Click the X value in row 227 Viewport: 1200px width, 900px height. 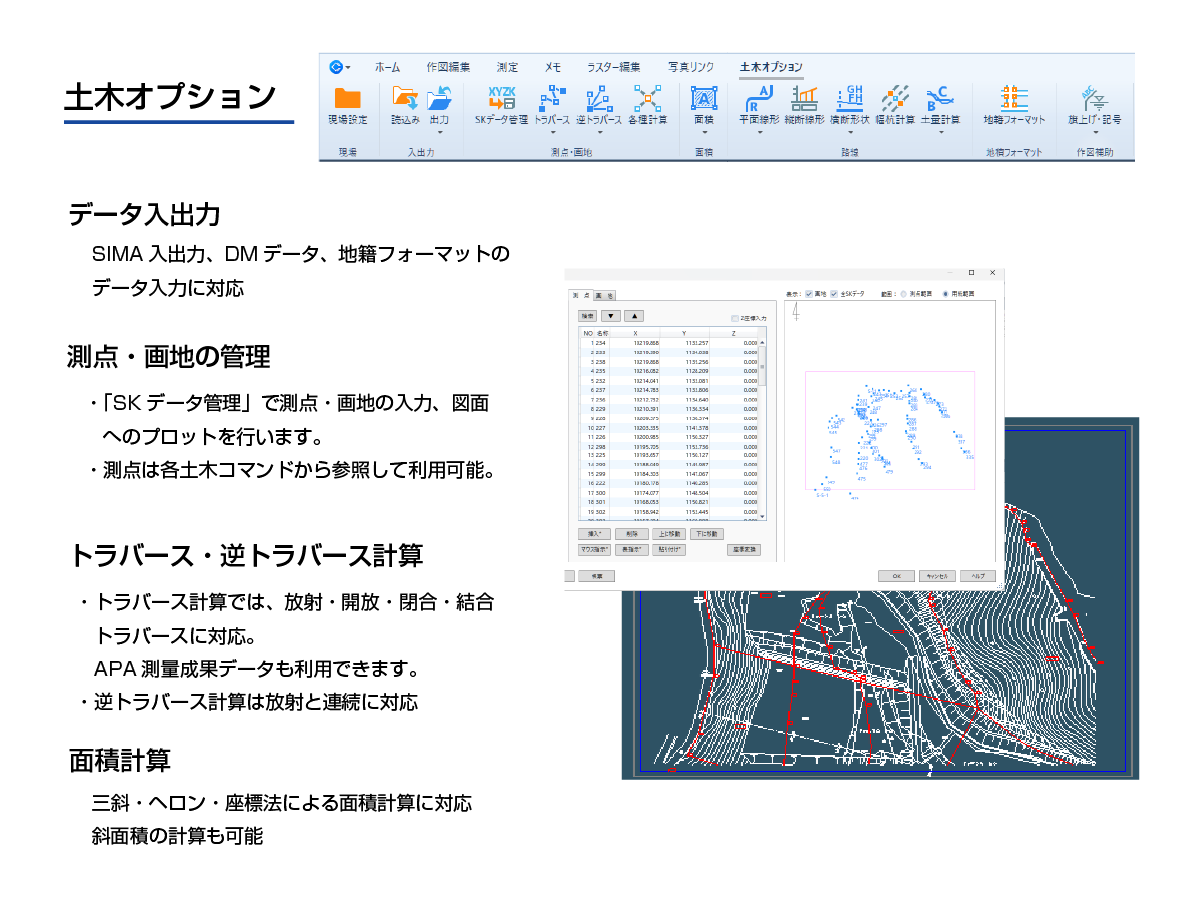(x=646, y=428)
